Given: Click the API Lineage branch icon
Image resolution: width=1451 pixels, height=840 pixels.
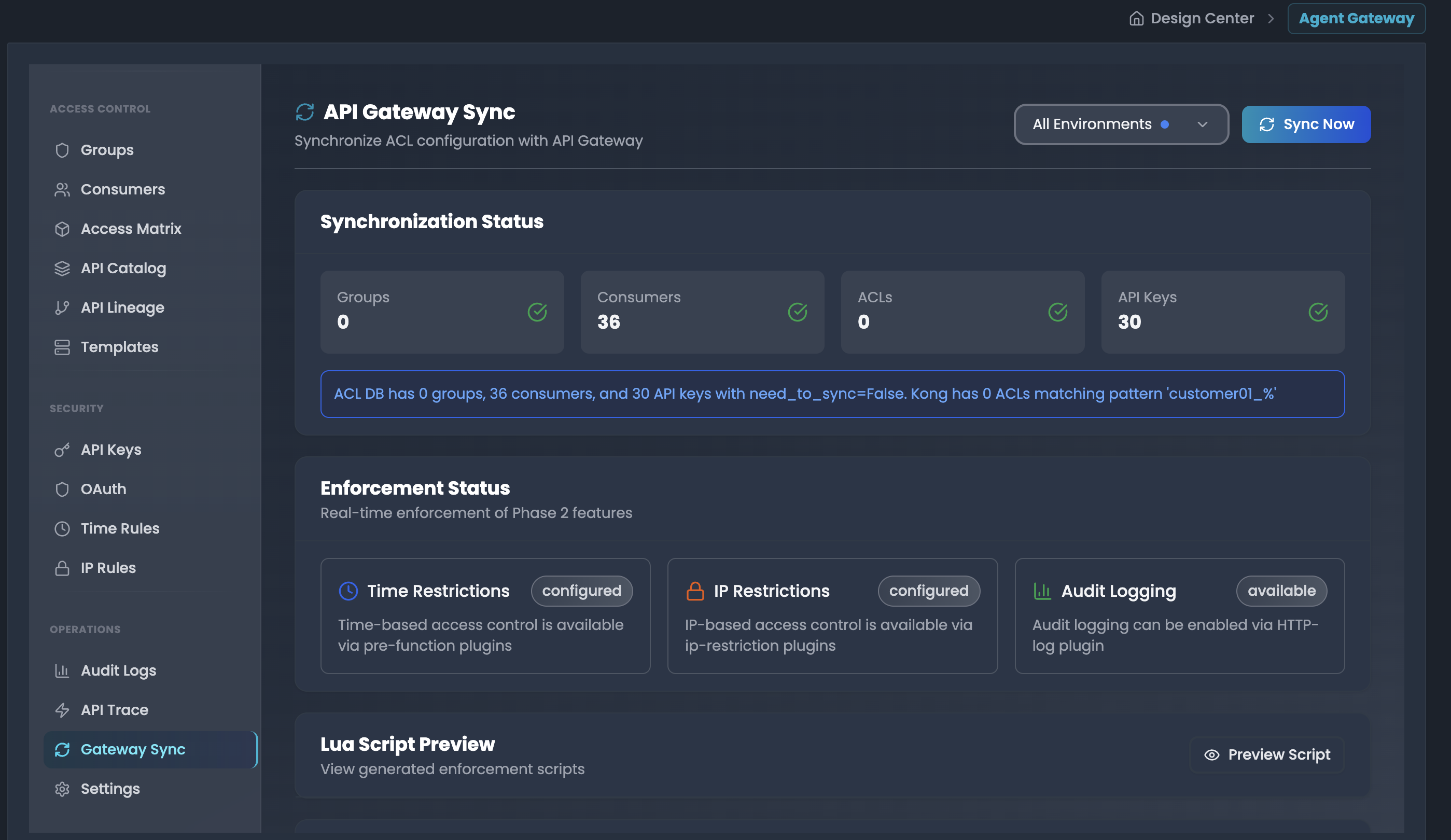Looking at the screenshot, I should pos(62,308).
